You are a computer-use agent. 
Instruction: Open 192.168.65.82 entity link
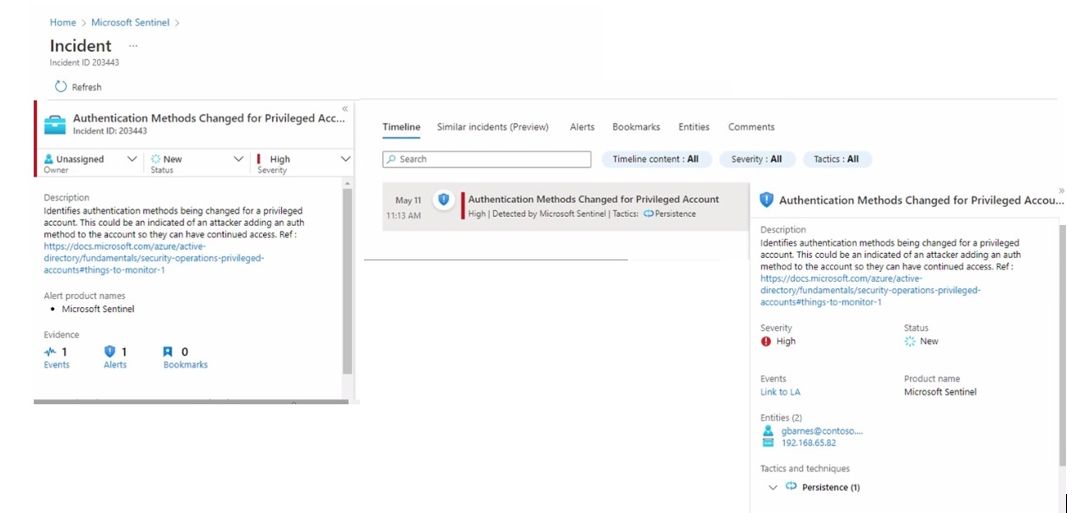point(806,443)
